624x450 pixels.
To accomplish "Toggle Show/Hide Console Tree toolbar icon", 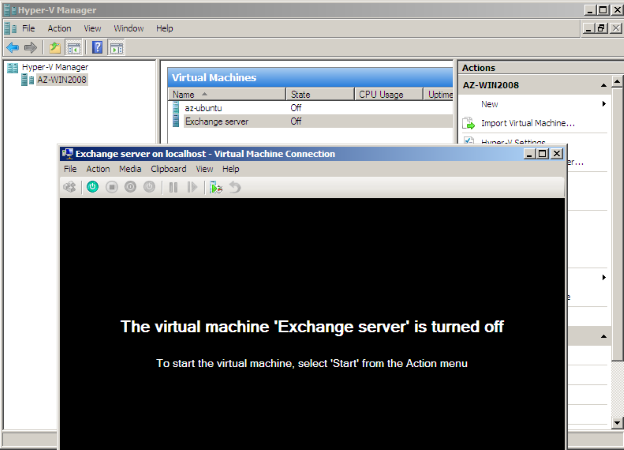I will pos(74,48).
